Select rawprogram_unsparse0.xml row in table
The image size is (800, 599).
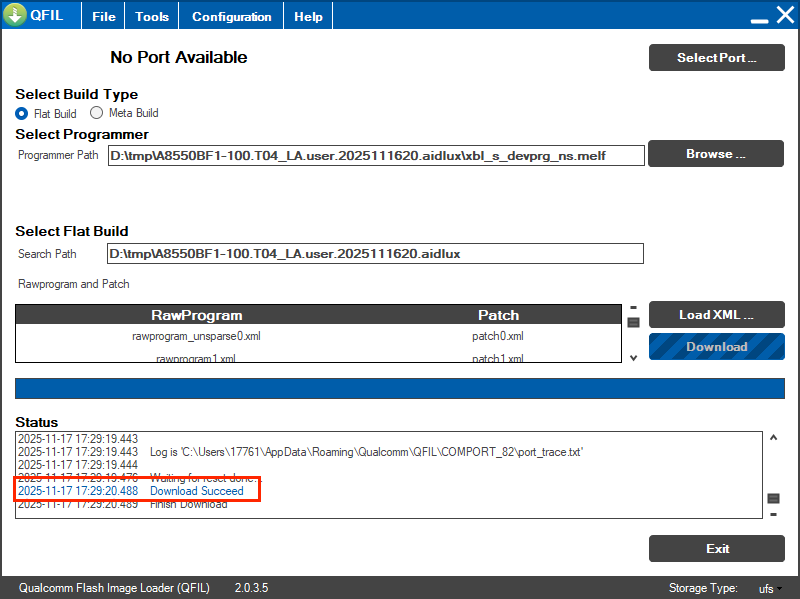click(196, 337)
